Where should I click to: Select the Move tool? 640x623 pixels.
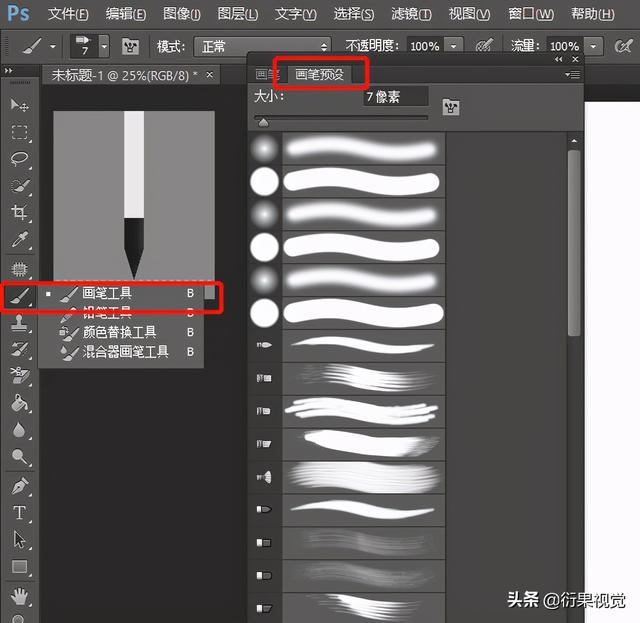(19, 105)
